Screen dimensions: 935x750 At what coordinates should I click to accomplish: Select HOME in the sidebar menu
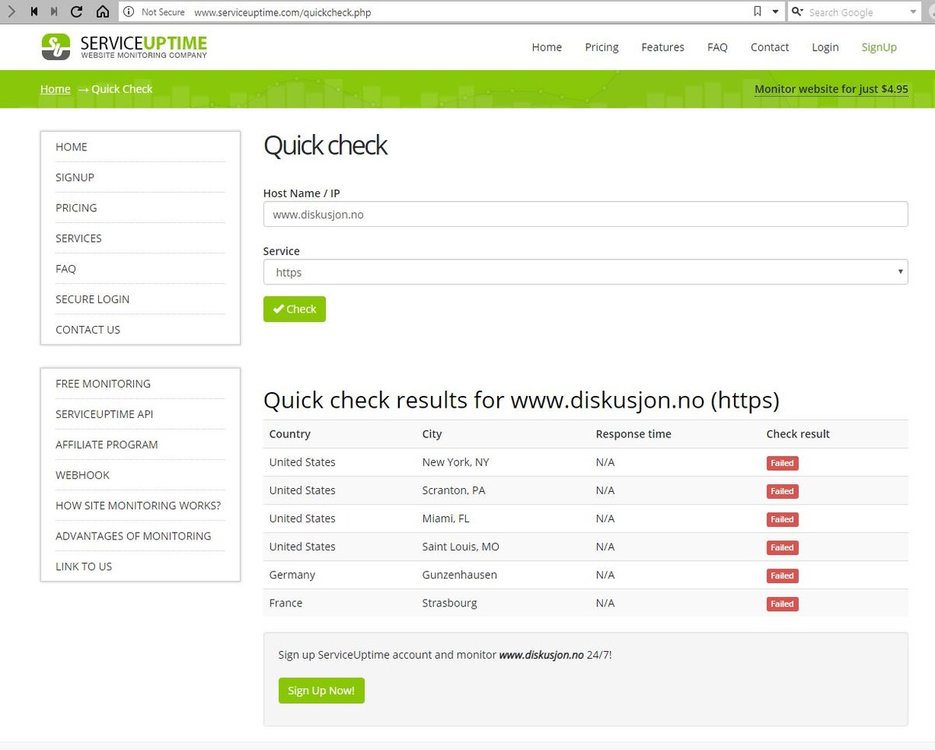click(71, 147)
